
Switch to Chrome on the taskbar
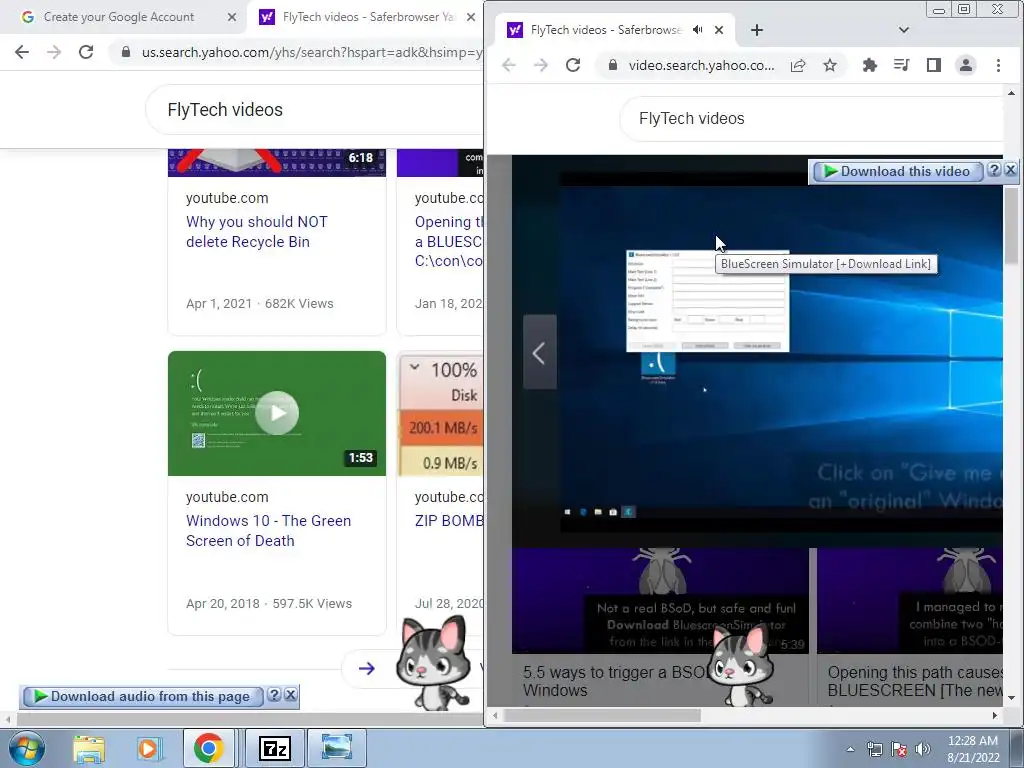pyautogui.click(x=208, y=748)
